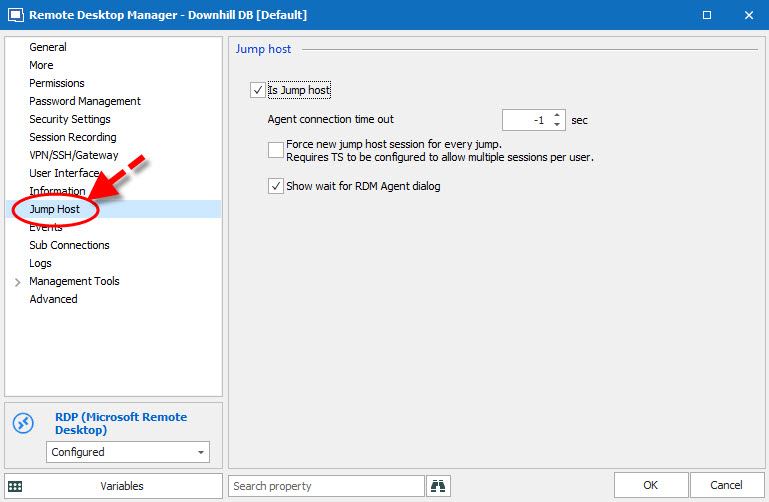Image resolution: width=769 pixels, height=502 pixels.
Task: Uncheck the Is Jump host checkbox
Action: pos(258,91)
